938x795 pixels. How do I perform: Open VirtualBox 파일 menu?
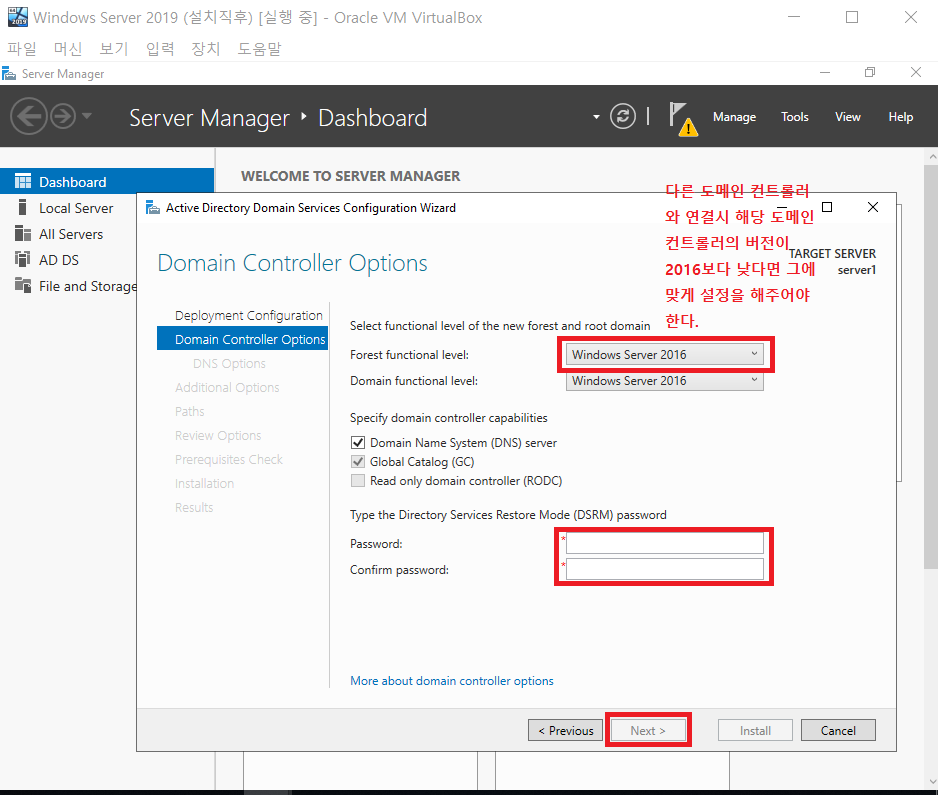[x=22, y=48]
